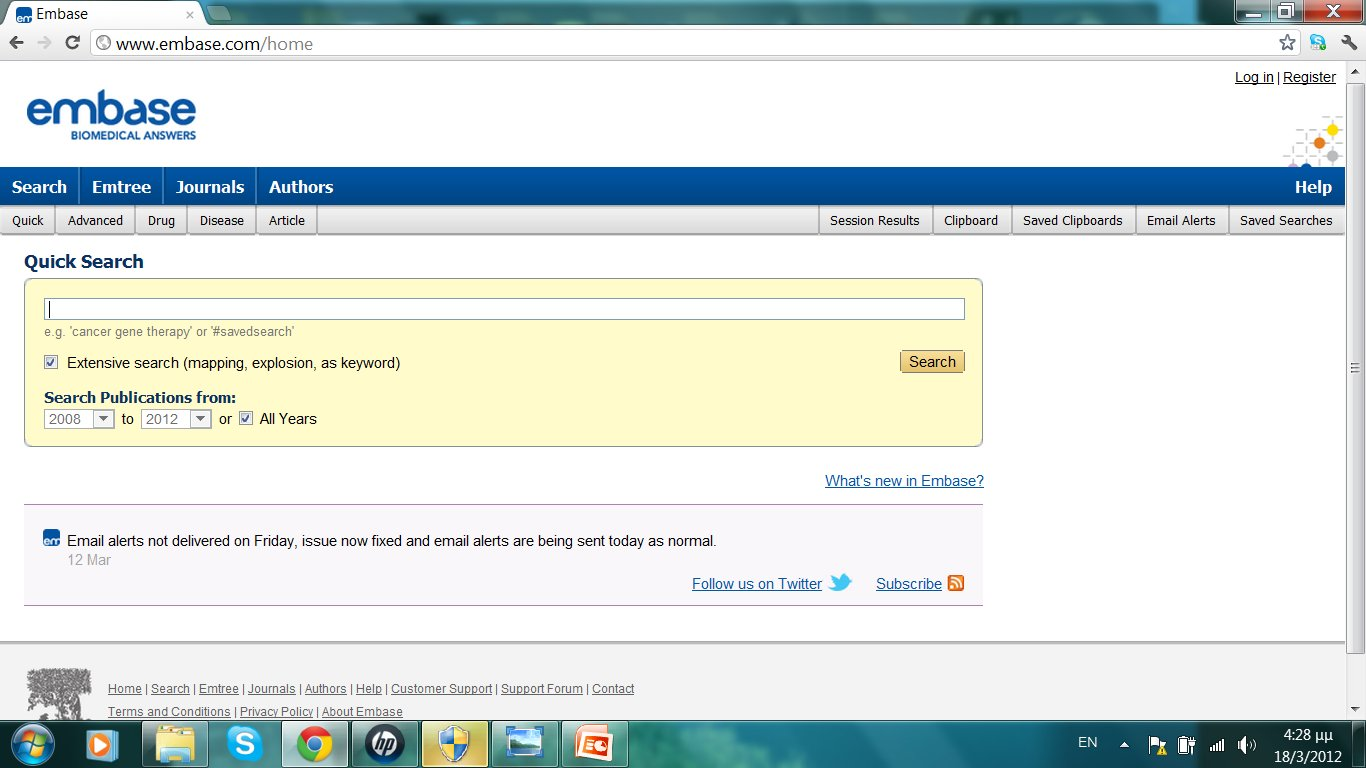Open the 2008 start year dropdown
Screen dimensions: 1366x768
(79, 419)
